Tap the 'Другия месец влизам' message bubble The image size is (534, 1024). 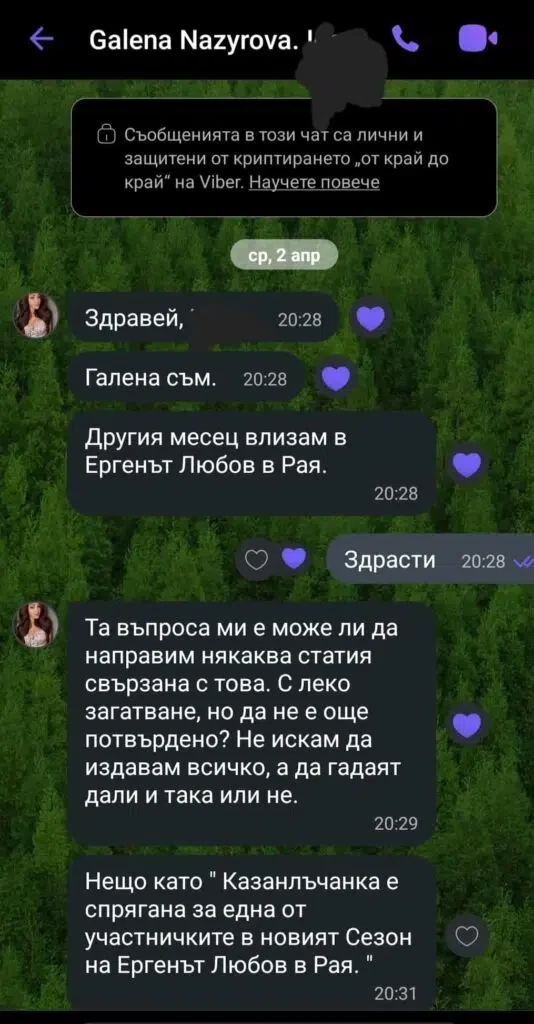coord(251,464)
